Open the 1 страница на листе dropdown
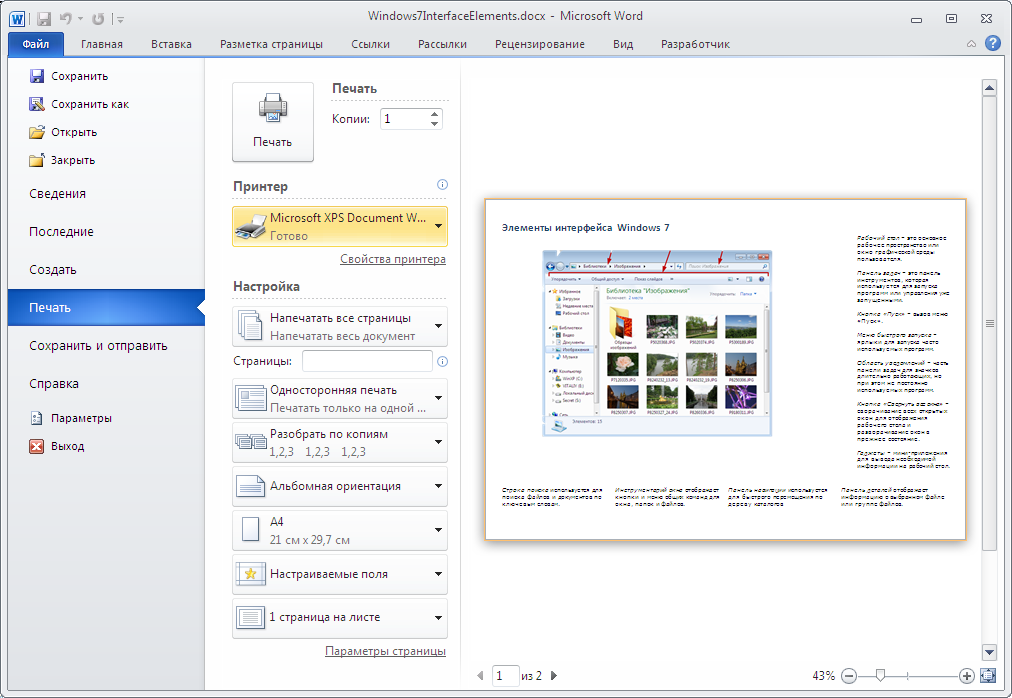Viewport: 1012px width, 698px height. (339, 618)
